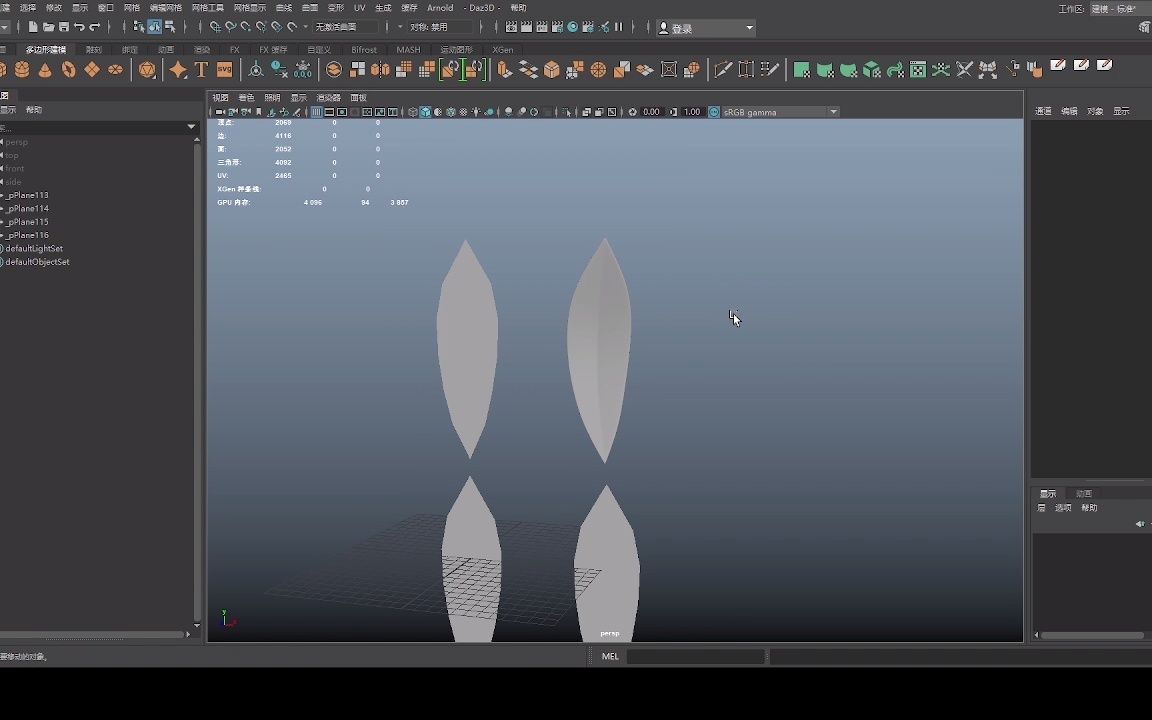Screen dimensions: 1152x720
Task: Insert a polygon torus from shelf
Action: (68, 70)
